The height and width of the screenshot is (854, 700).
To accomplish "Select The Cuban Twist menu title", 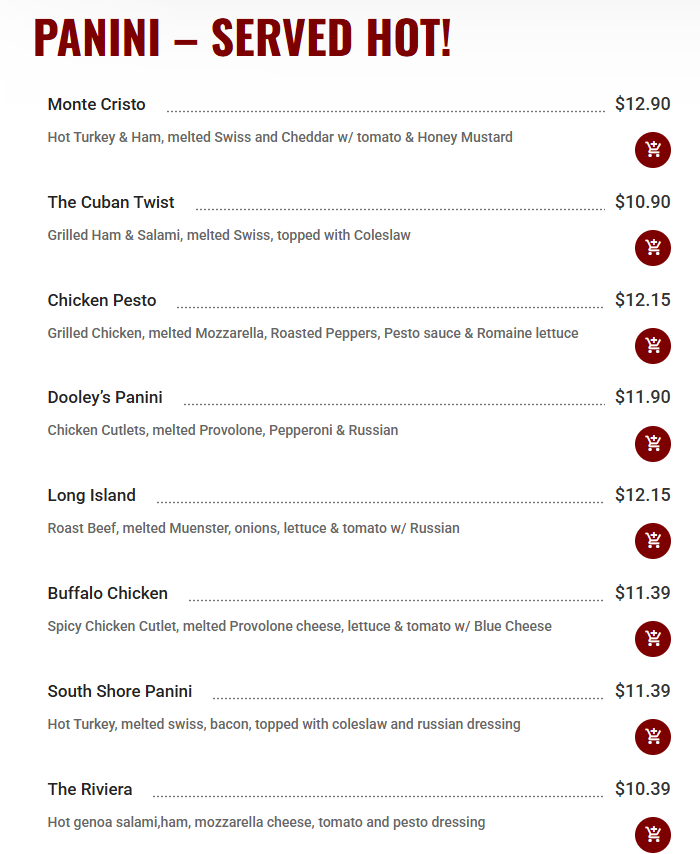I will pyautogui.click(x=110, y=202).
